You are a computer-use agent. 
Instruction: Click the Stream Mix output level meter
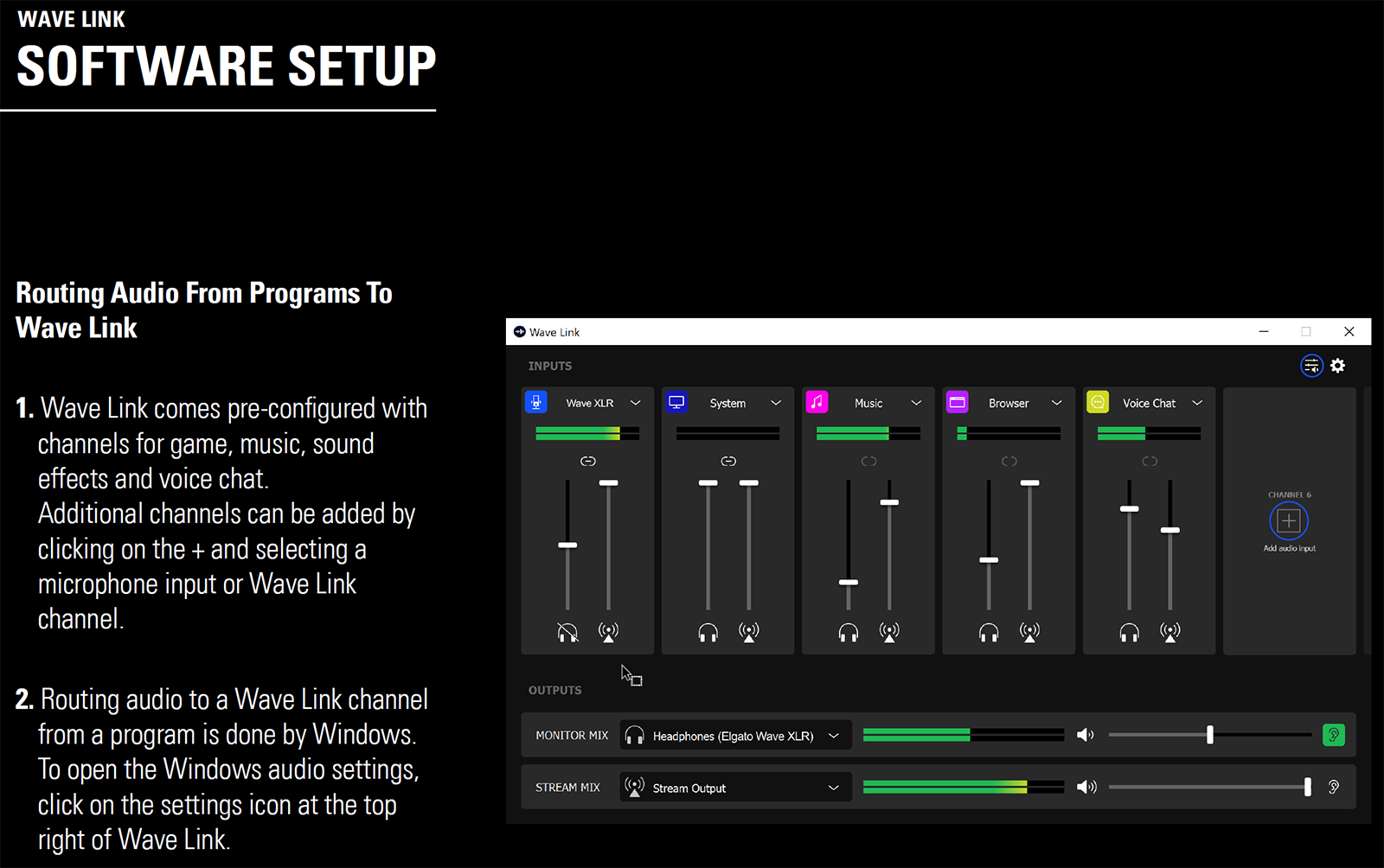coord(964,787)
